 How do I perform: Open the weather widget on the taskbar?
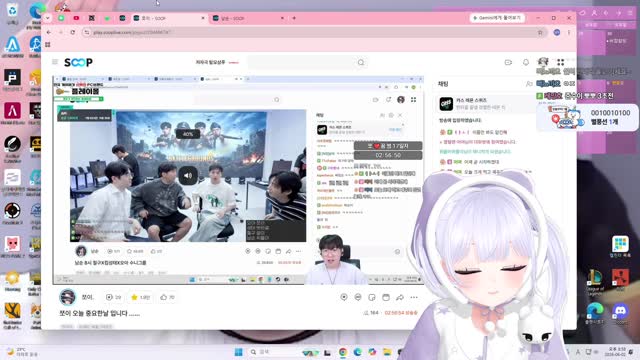[22, 352]
